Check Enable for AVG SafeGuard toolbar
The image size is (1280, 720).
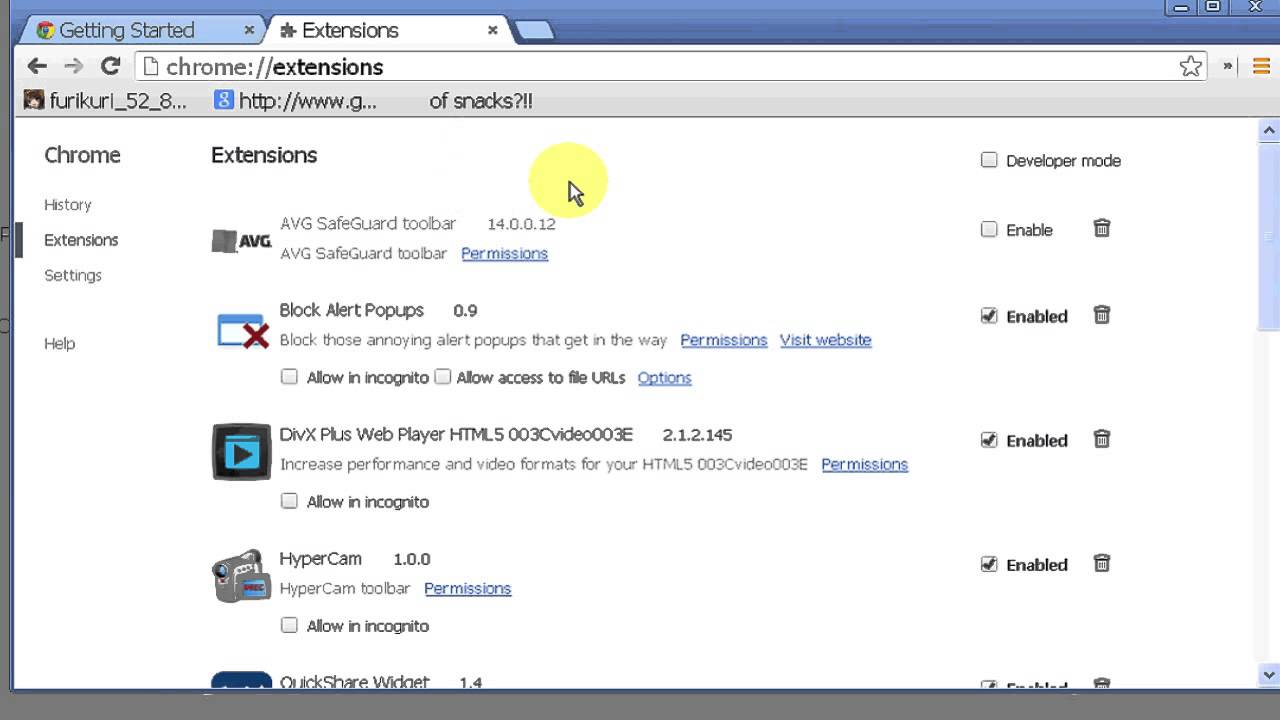coord(989,229)
